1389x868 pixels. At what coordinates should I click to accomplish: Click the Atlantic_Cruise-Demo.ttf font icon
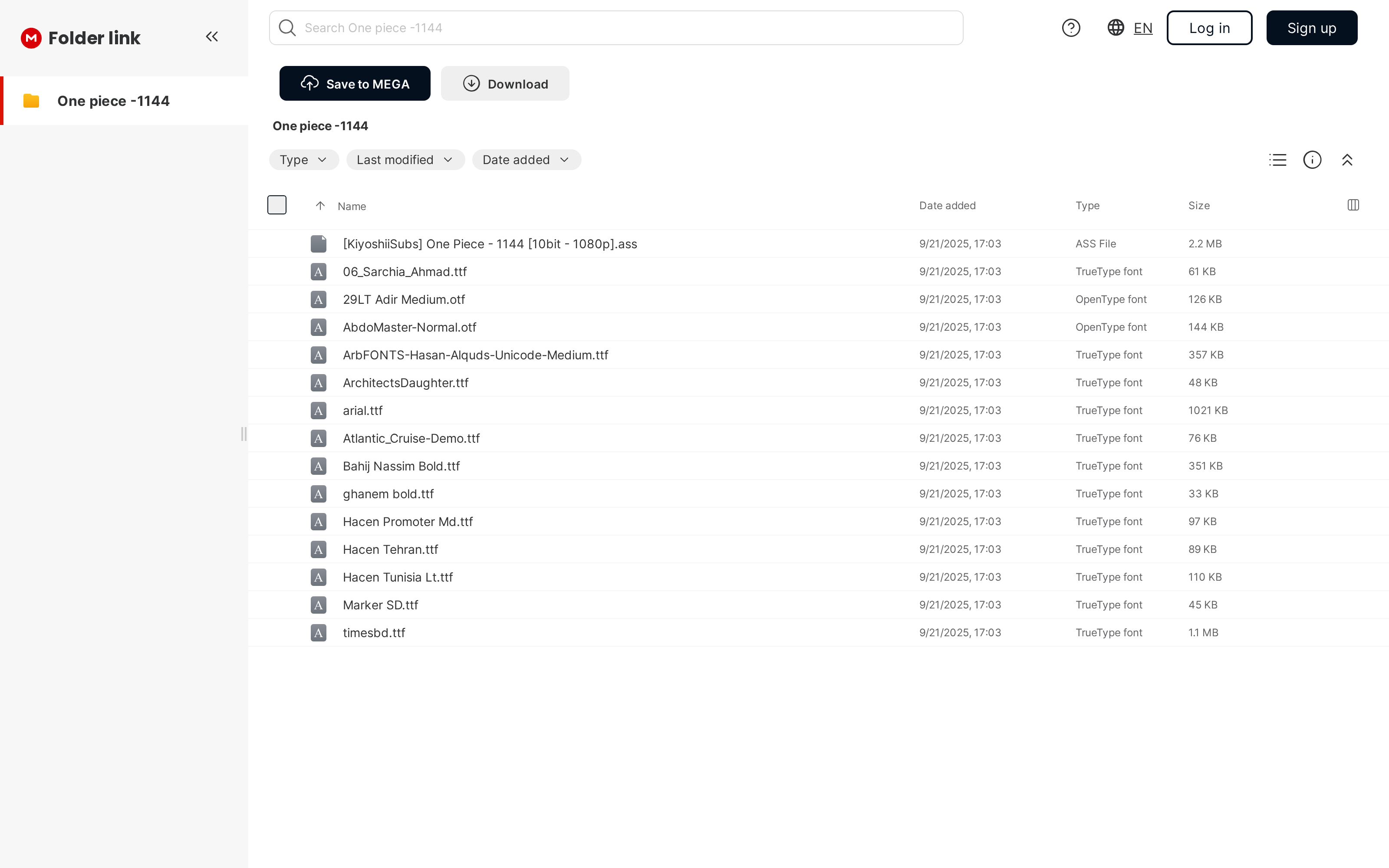tap(319, 439)
